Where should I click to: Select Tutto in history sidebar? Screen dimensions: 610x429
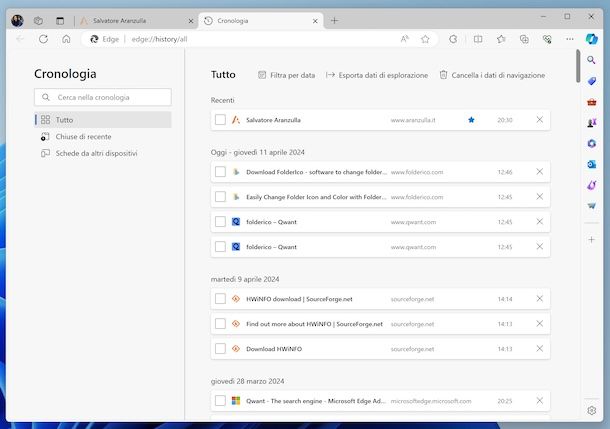point(103,120)
